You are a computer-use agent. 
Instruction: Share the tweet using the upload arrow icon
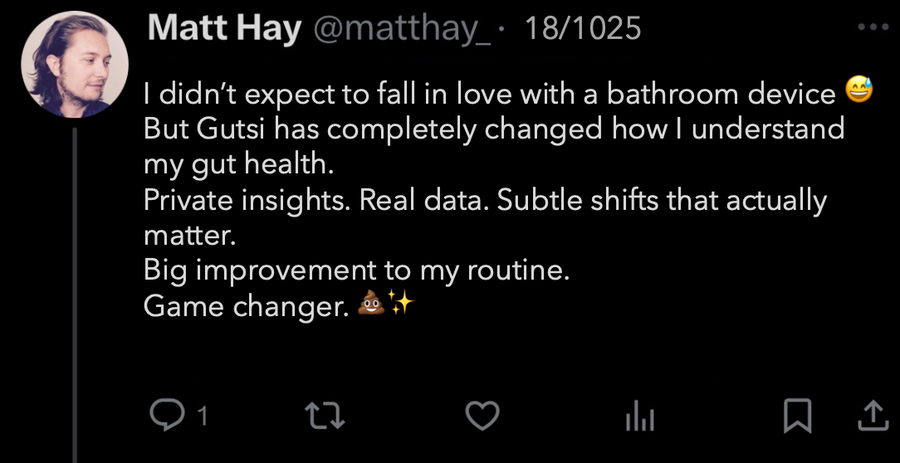pyautogui.click(x=872, y=415)
